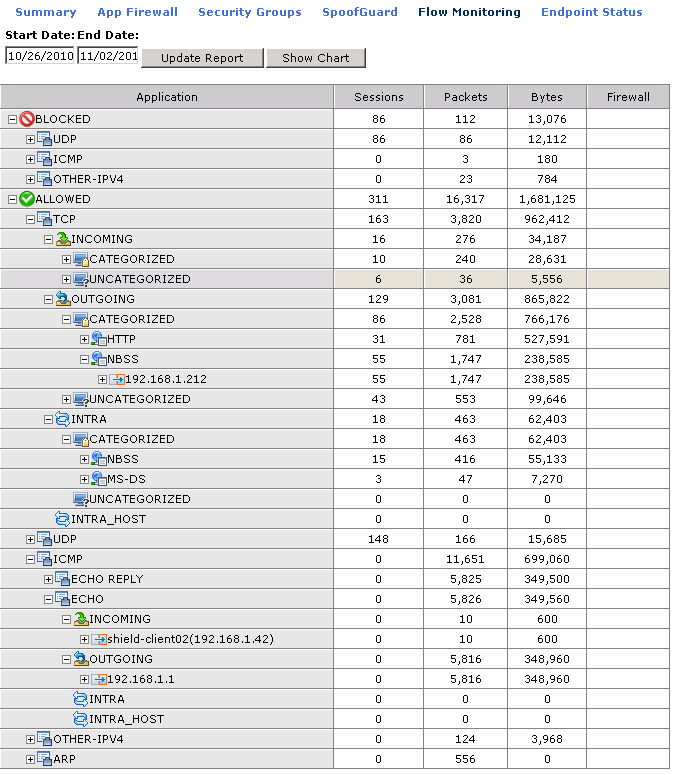Screen dimensions: 684x775
Task: Click the INCOMING icon under ICMP ECHO
Action: coord(81,619)
